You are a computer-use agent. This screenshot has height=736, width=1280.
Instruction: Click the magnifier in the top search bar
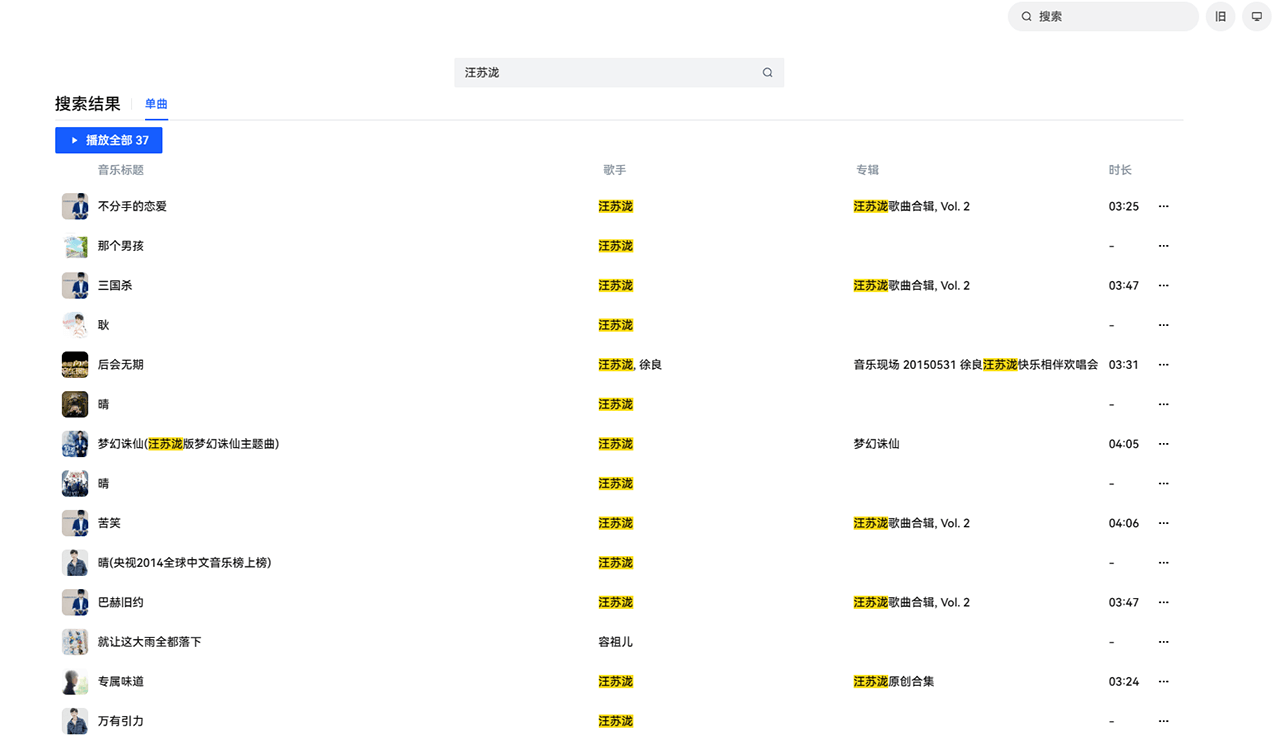pyautogui.click(x=1026, y=16)
